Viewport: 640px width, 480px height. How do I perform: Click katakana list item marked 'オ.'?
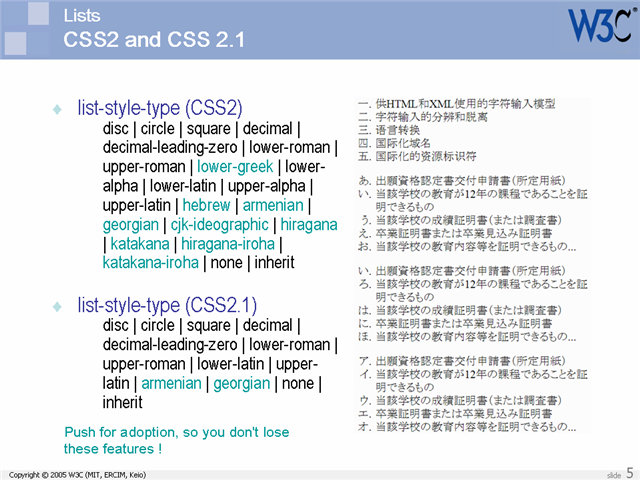tap(467, 427)
